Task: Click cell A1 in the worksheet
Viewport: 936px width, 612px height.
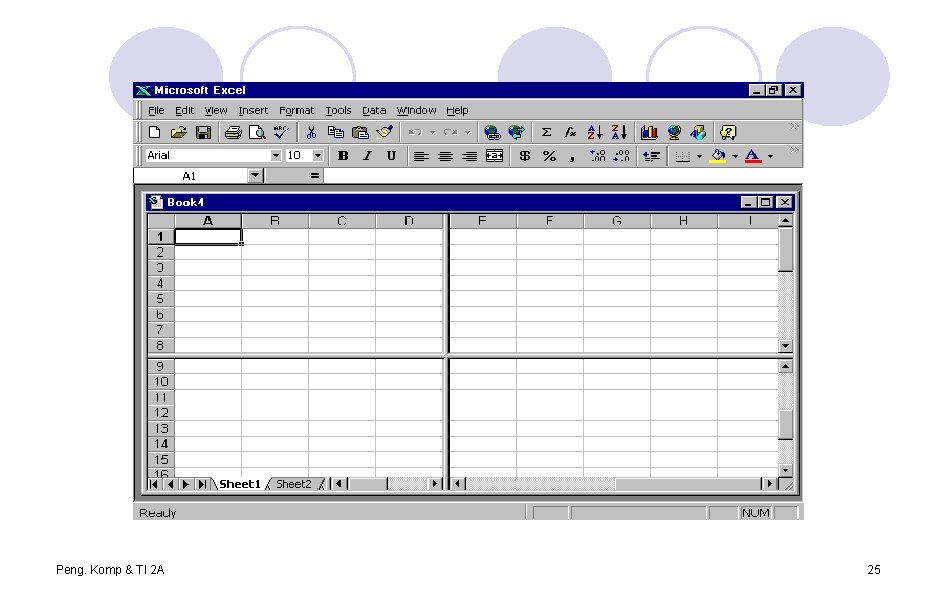Action: point(208,236)
